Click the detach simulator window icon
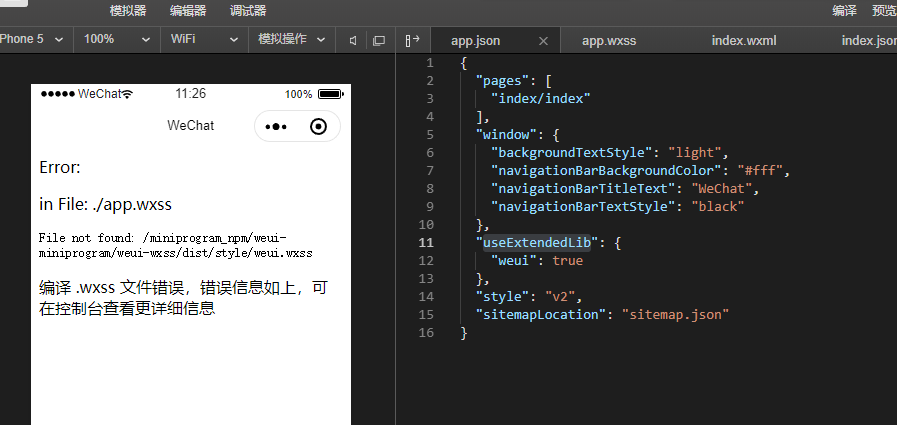 coord(379,40)
